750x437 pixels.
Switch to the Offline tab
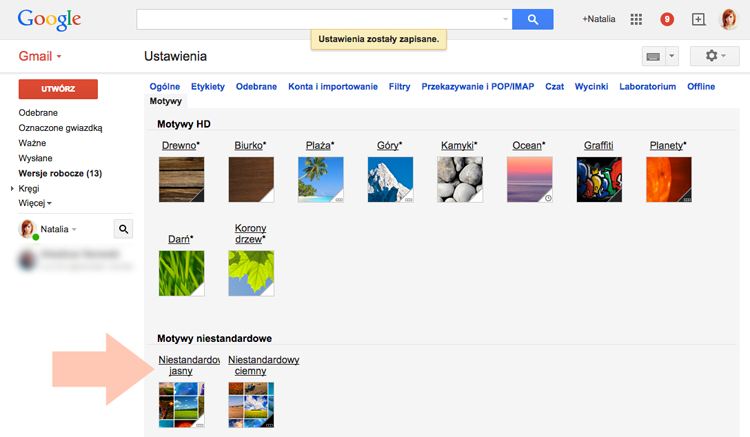701,87
